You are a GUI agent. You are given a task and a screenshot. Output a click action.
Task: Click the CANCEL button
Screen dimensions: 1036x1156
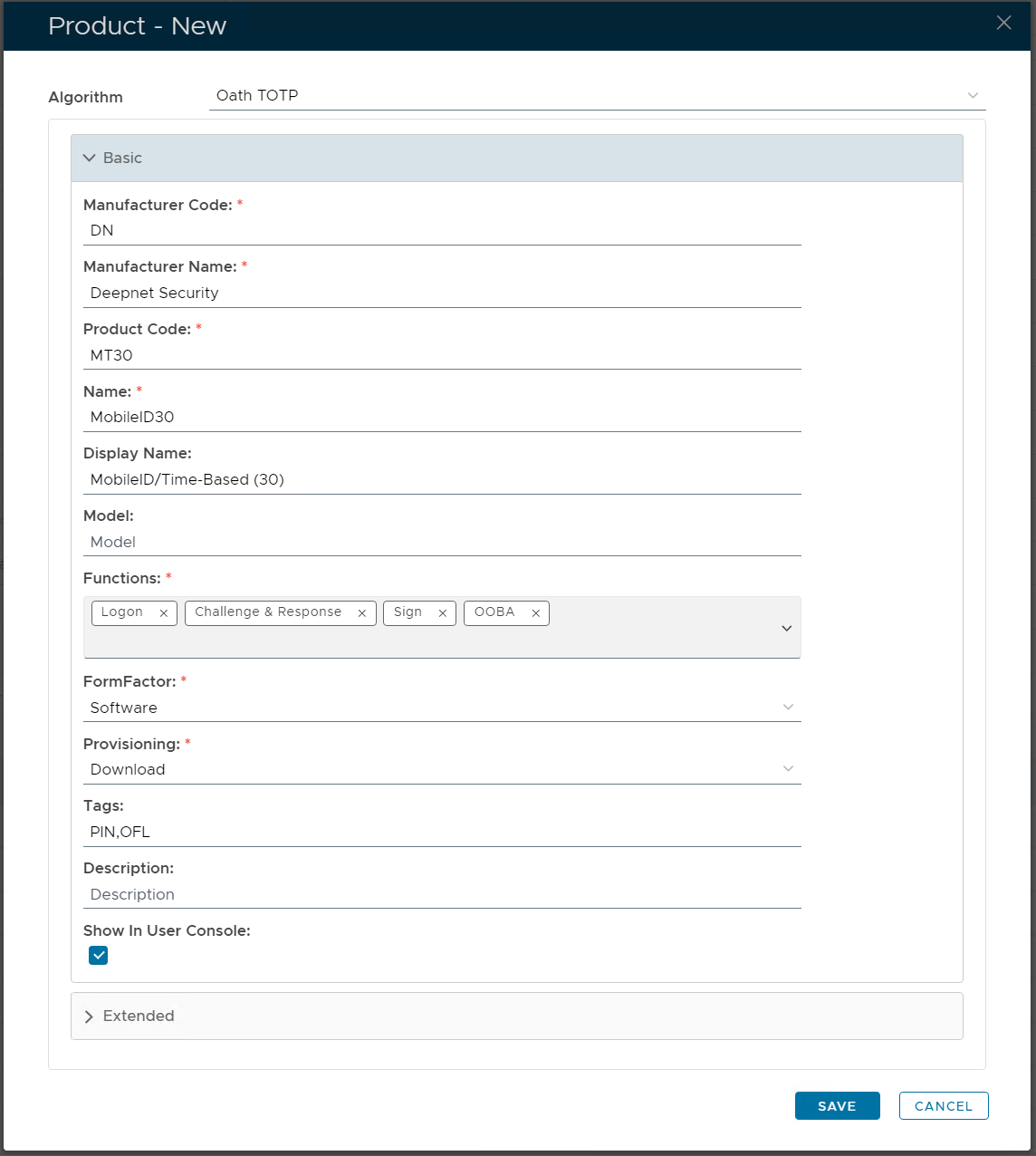(x=943, y=1106)
